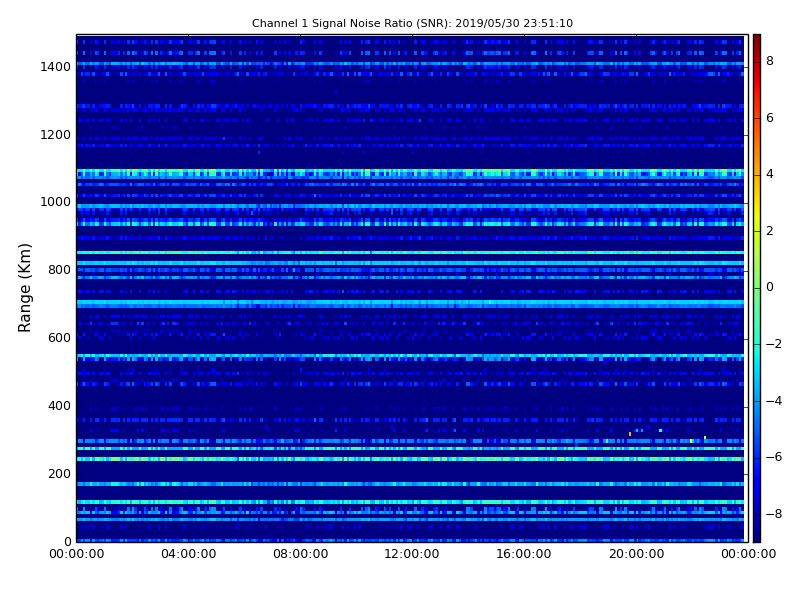Click the 'Range (Km)' y-axis label
Viewport: 800px width, 600px height.
click(x=24, y=288)
